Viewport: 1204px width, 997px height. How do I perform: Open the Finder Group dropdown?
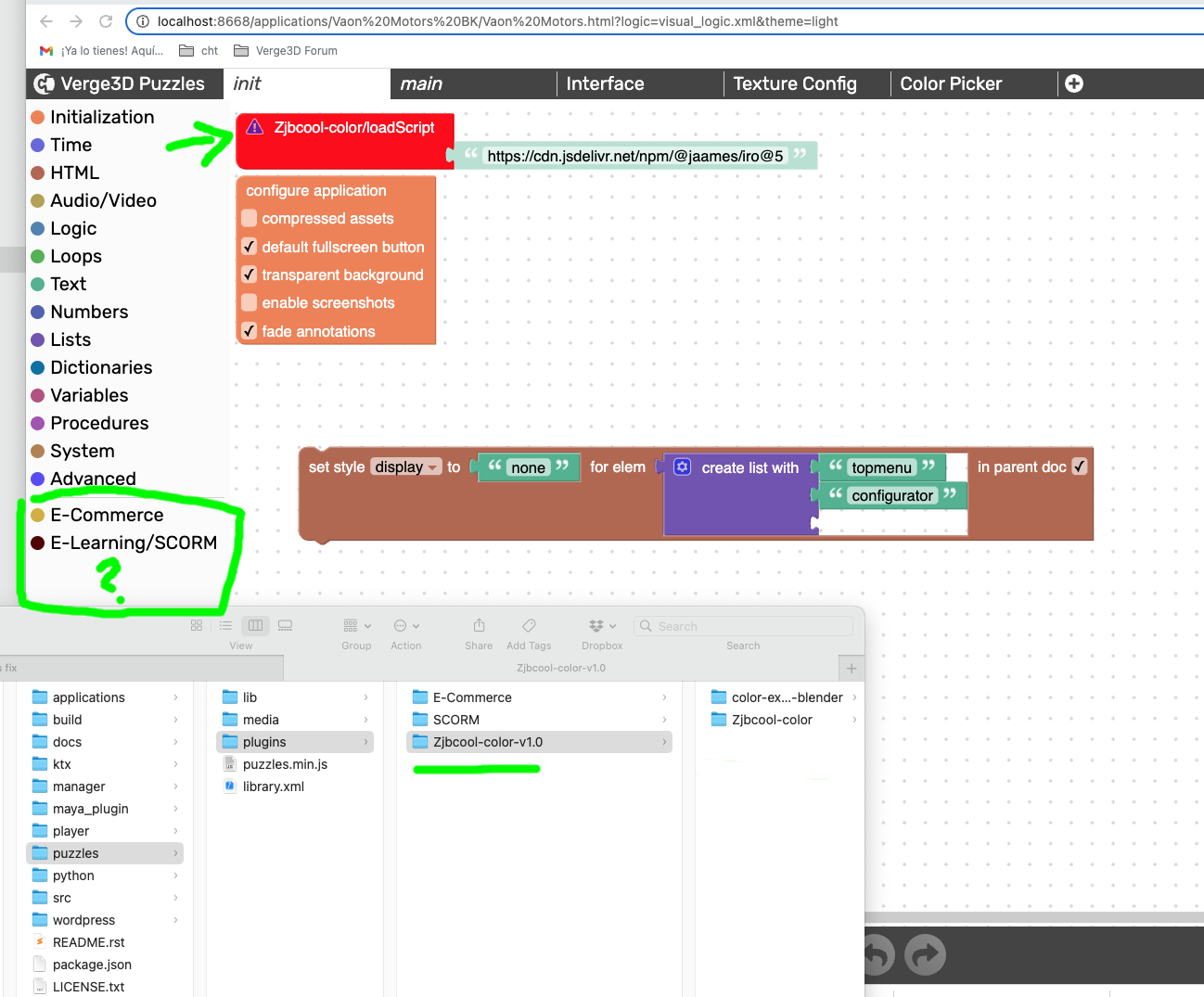click(356, 626)
